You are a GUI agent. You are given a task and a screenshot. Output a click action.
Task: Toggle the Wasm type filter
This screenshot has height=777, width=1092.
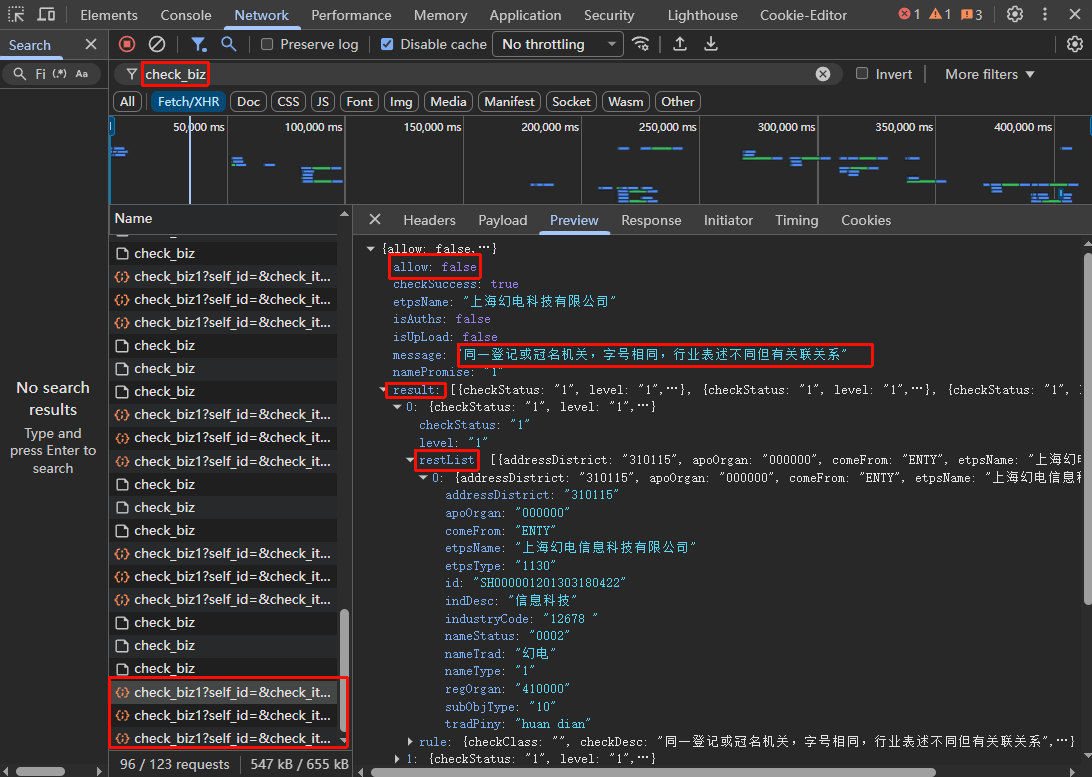tap(625, 102)
